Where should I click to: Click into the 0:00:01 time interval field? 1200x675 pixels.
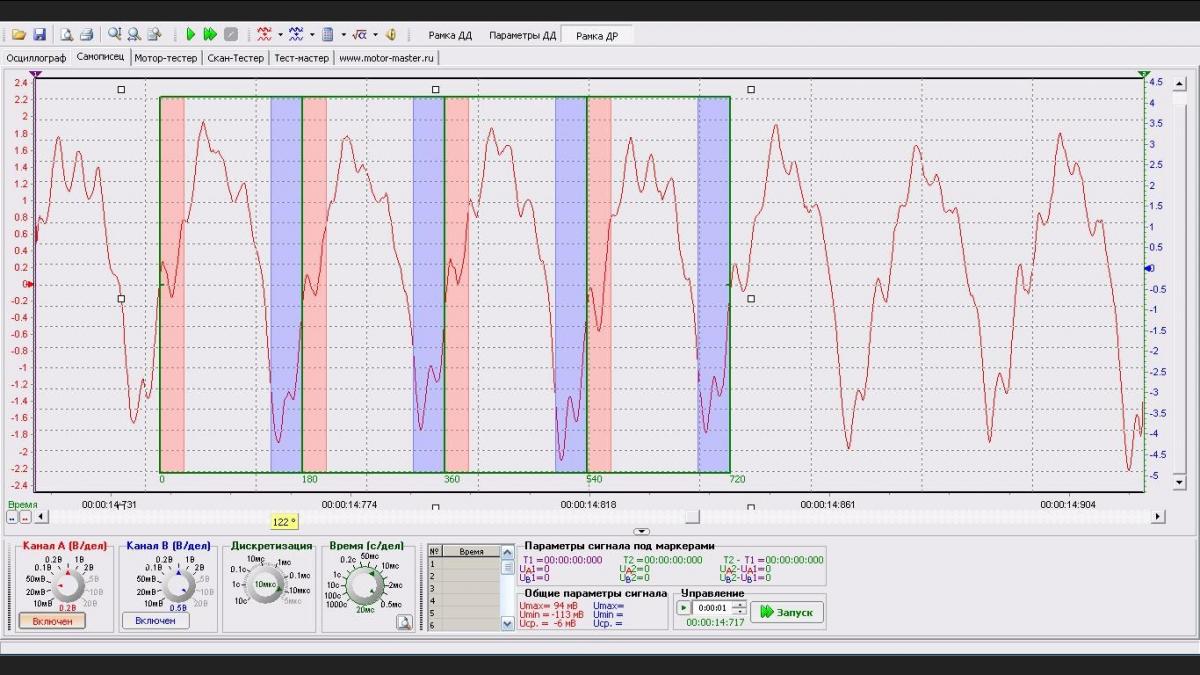tap(713, 608)
